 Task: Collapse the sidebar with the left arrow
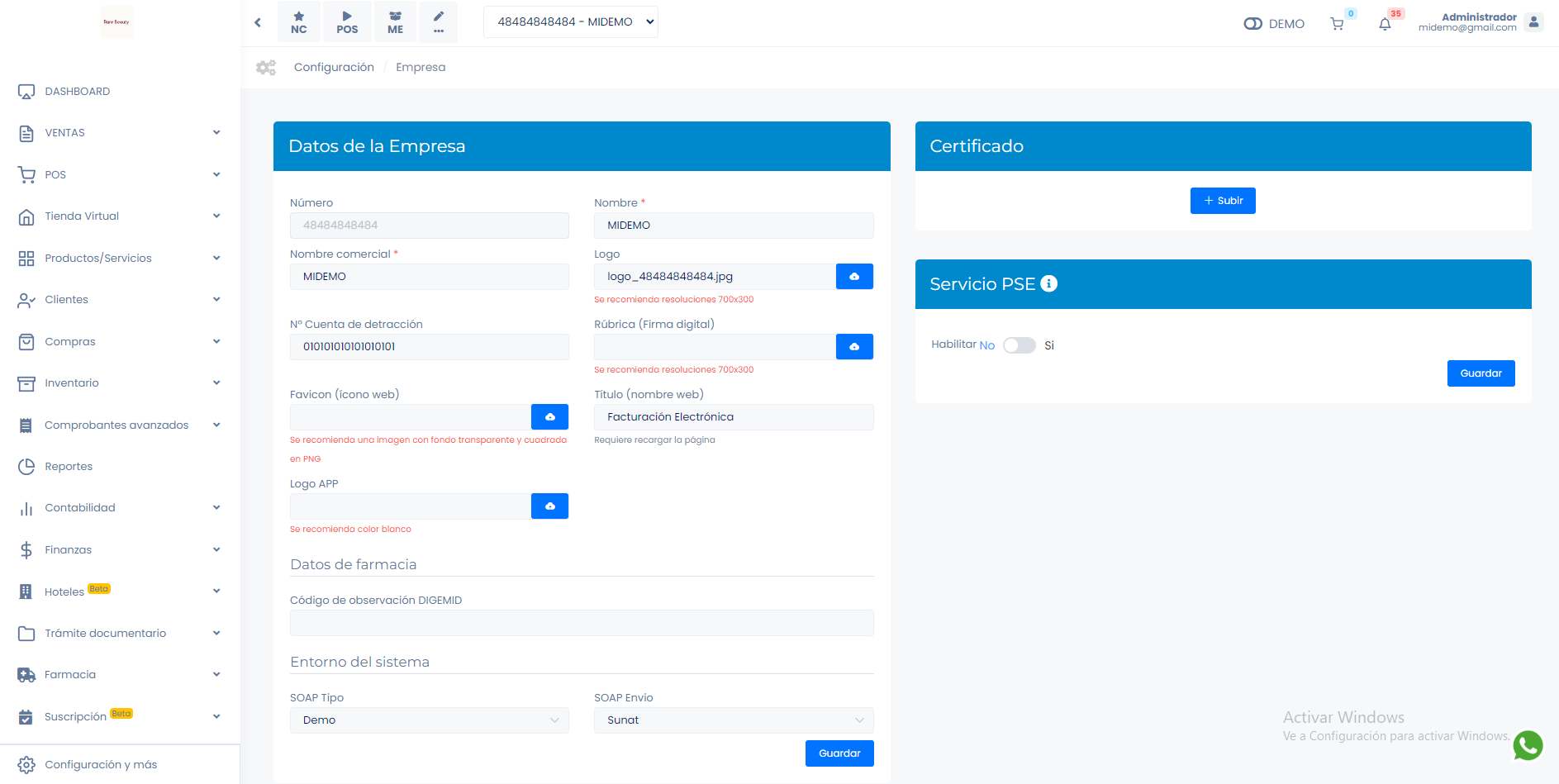[258, 22]
